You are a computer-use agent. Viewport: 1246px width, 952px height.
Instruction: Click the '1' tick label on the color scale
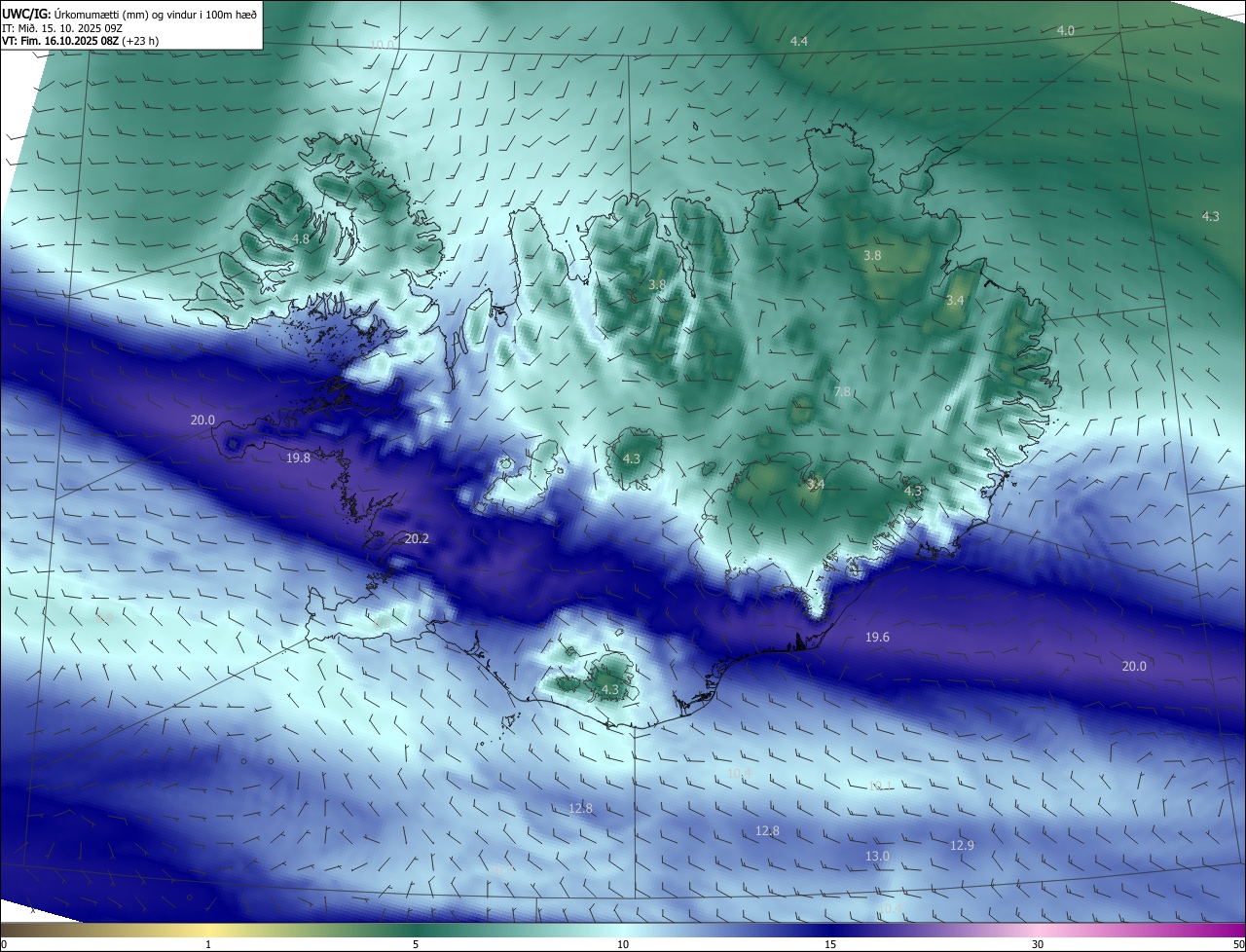pos(208,944)
